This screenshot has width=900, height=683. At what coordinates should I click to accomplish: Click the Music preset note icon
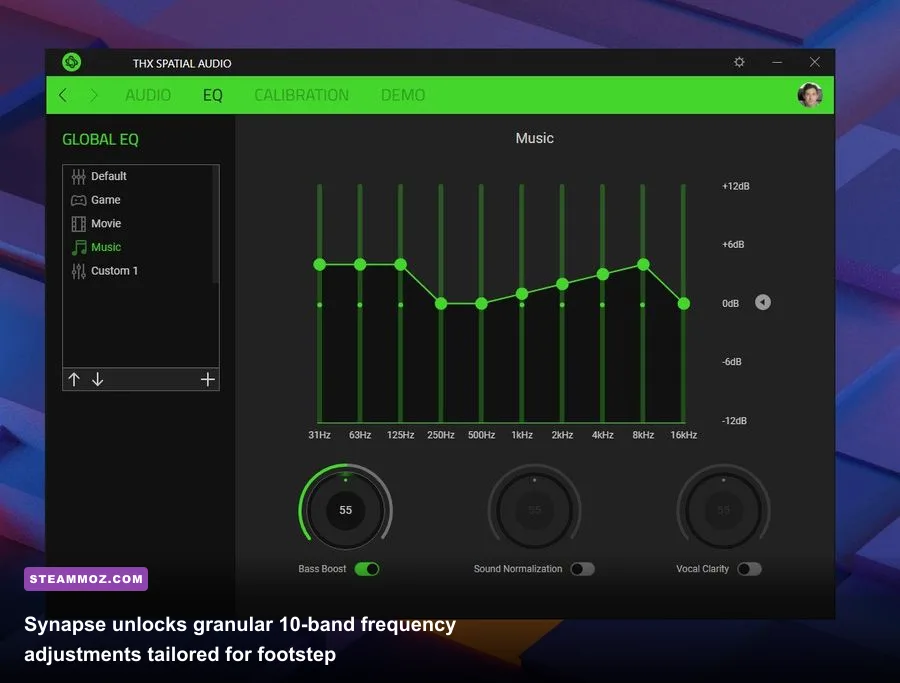pos(79,247)
